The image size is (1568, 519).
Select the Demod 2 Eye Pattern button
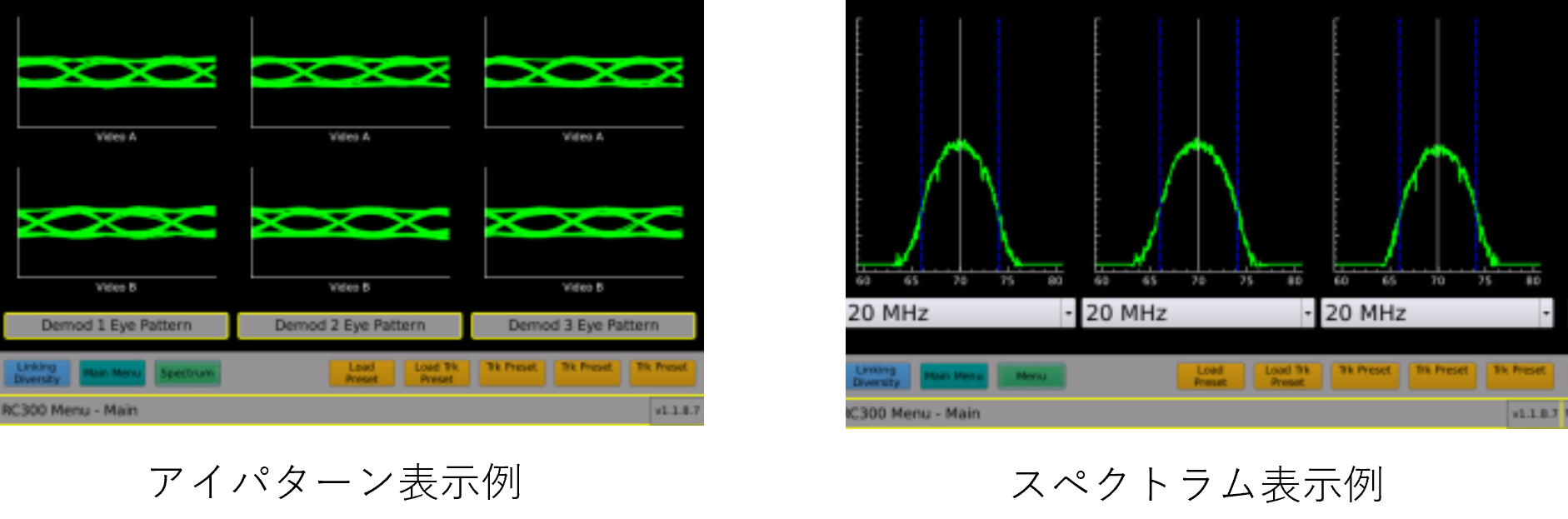[349, 326]
